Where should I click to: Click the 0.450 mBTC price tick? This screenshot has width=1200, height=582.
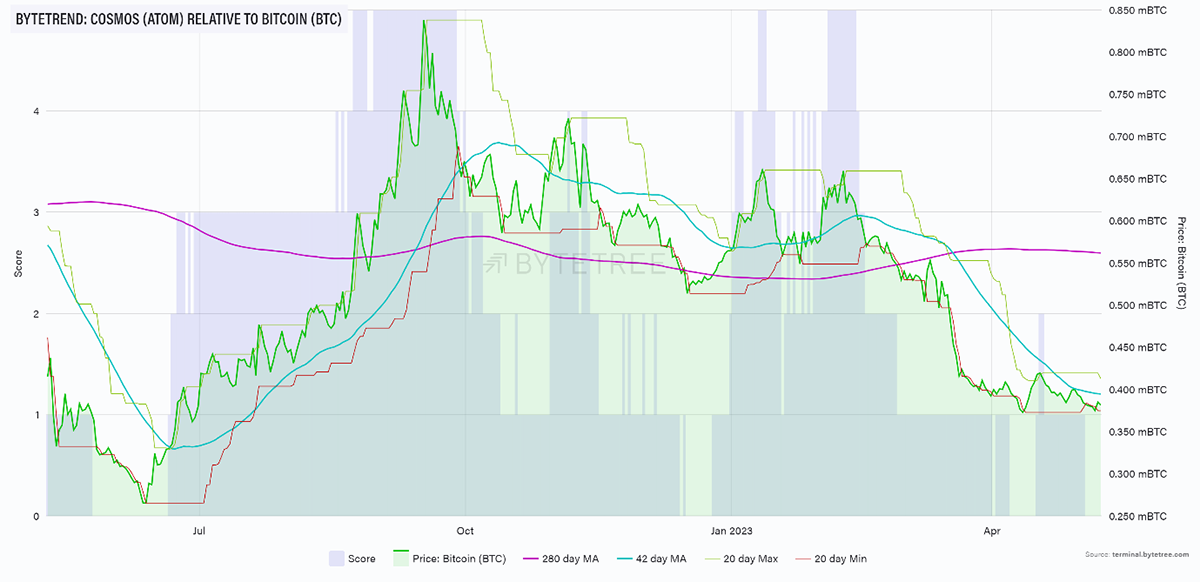(1139, 347)
